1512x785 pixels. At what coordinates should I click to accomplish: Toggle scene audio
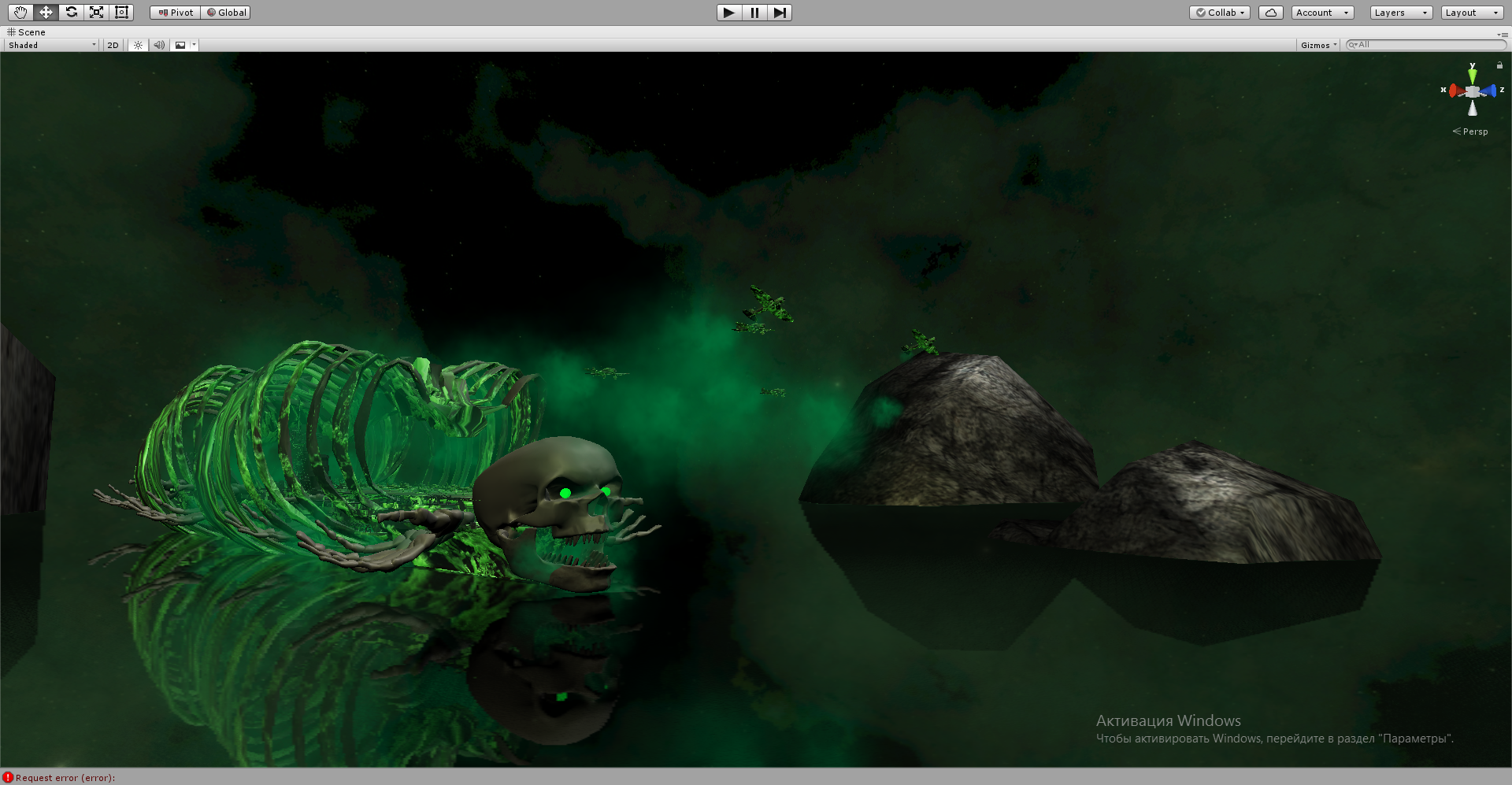click(x=159, y=45)
